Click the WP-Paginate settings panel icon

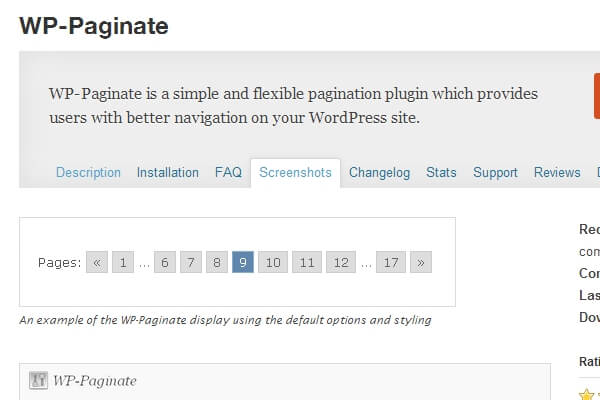coord(38,380)
